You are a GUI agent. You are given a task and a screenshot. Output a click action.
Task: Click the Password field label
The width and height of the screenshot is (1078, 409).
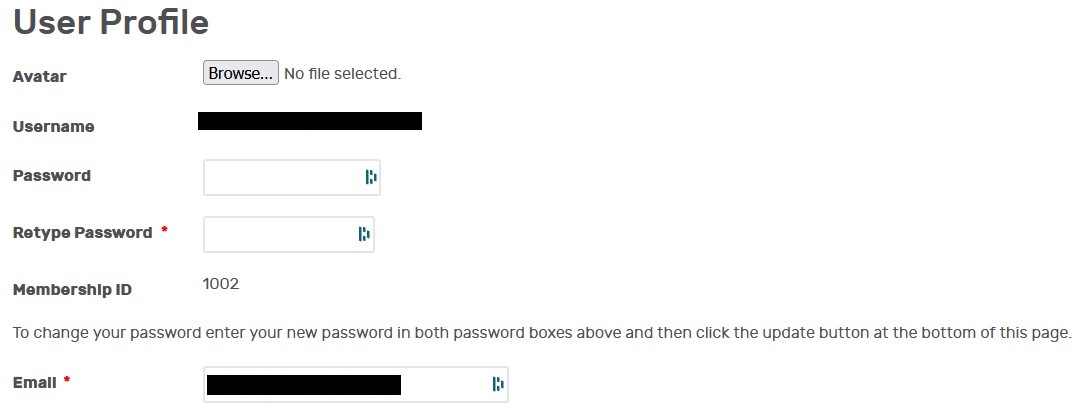point(52,175)
